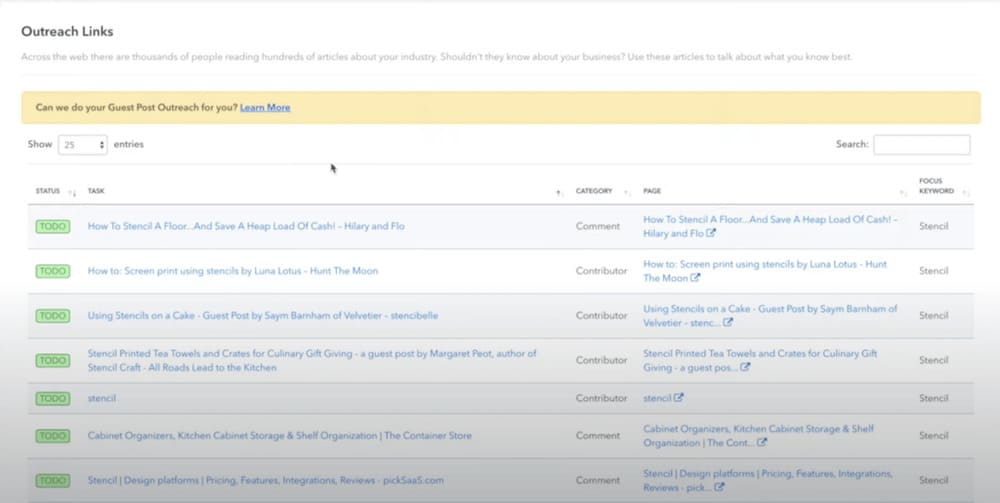Open Cabinet Organizers page column link
This screenshot has width=1000, height=503.
point(758,436)
